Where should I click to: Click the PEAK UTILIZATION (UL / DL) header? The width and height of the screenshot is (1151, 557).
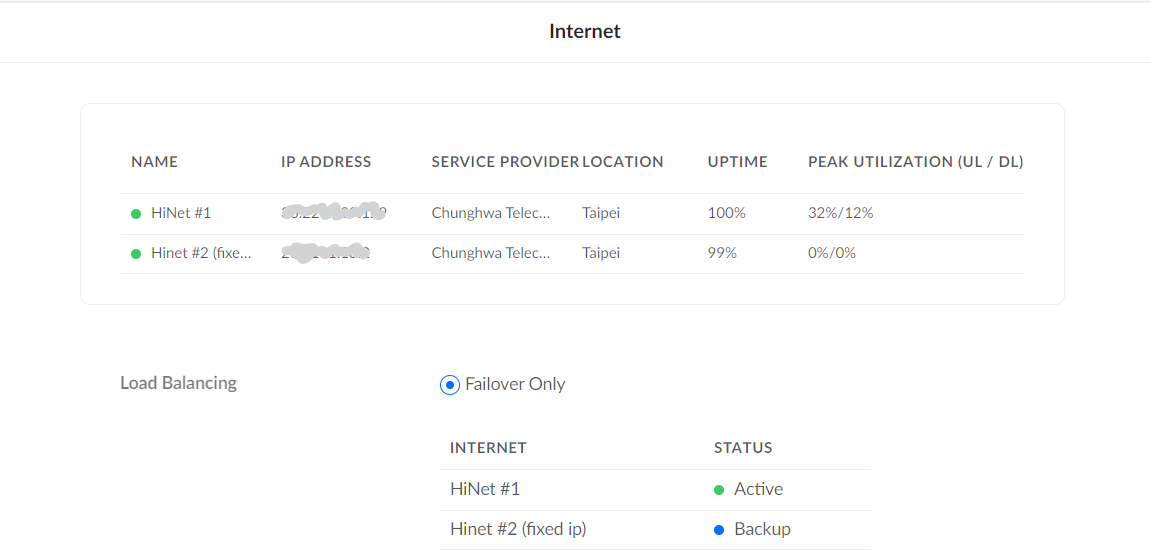click(x=915, y=162)
